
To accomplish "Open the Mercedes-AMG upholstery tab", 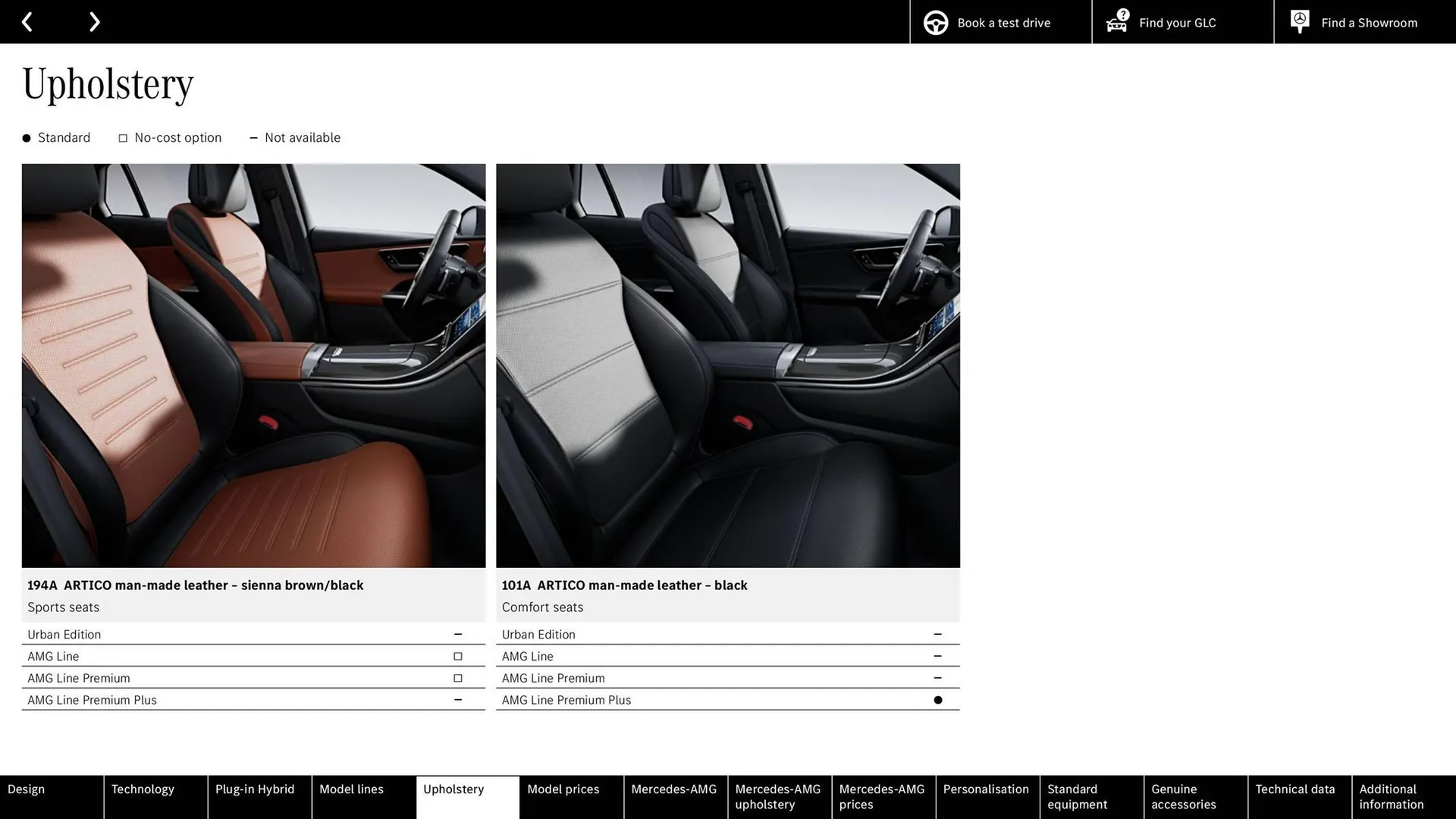I will 777,796.
